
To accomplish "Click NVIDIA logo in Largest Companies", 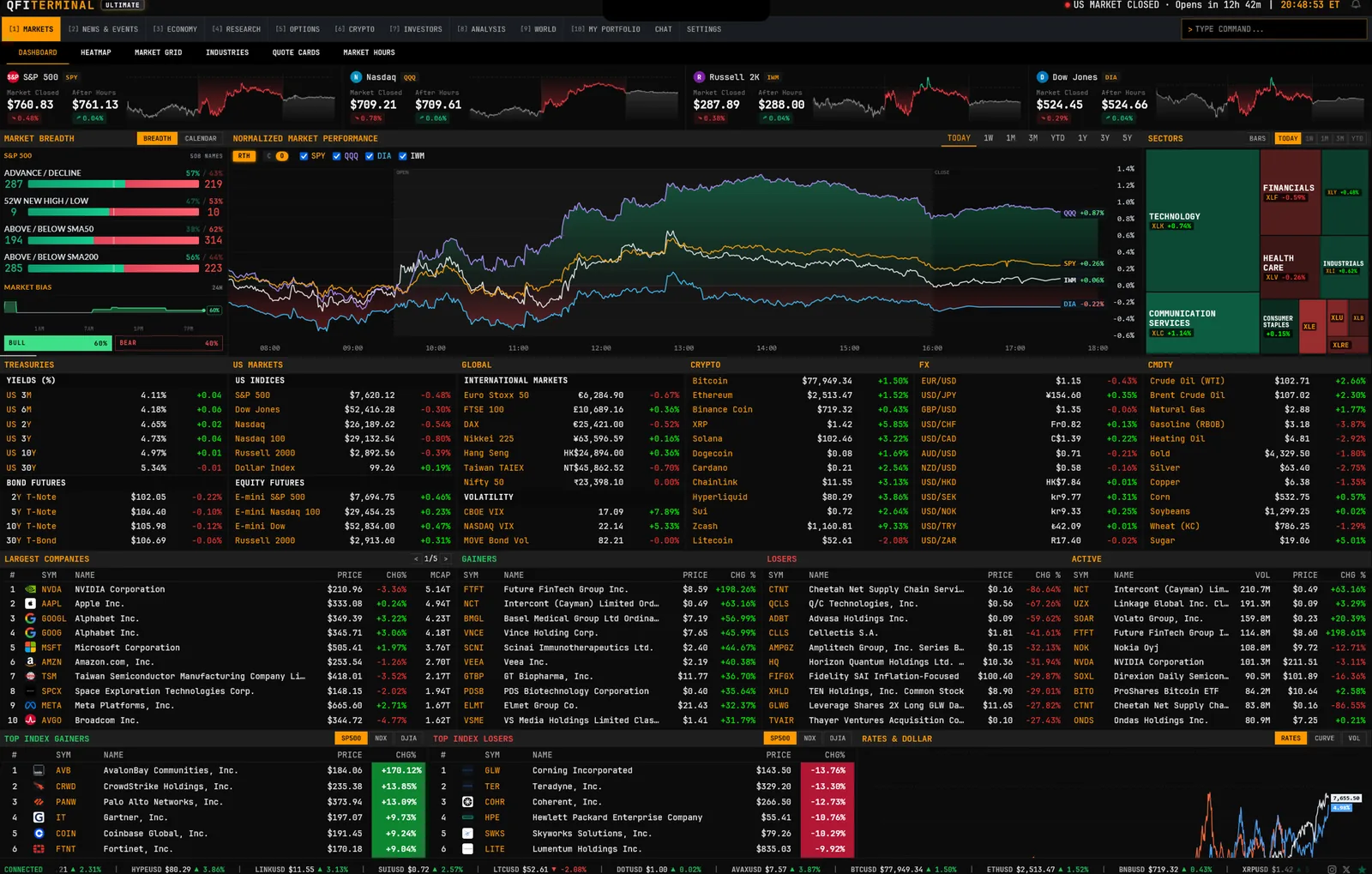I will tap(30, 589).
